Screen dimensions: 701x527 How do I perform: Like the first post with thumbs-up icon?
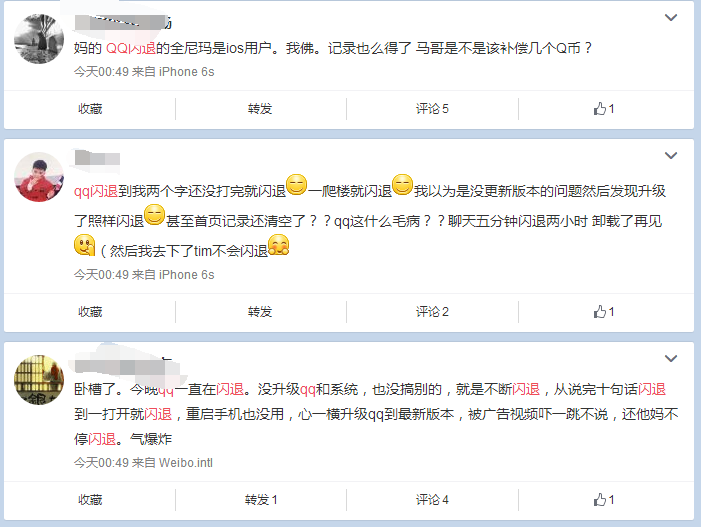coord(604,109)
